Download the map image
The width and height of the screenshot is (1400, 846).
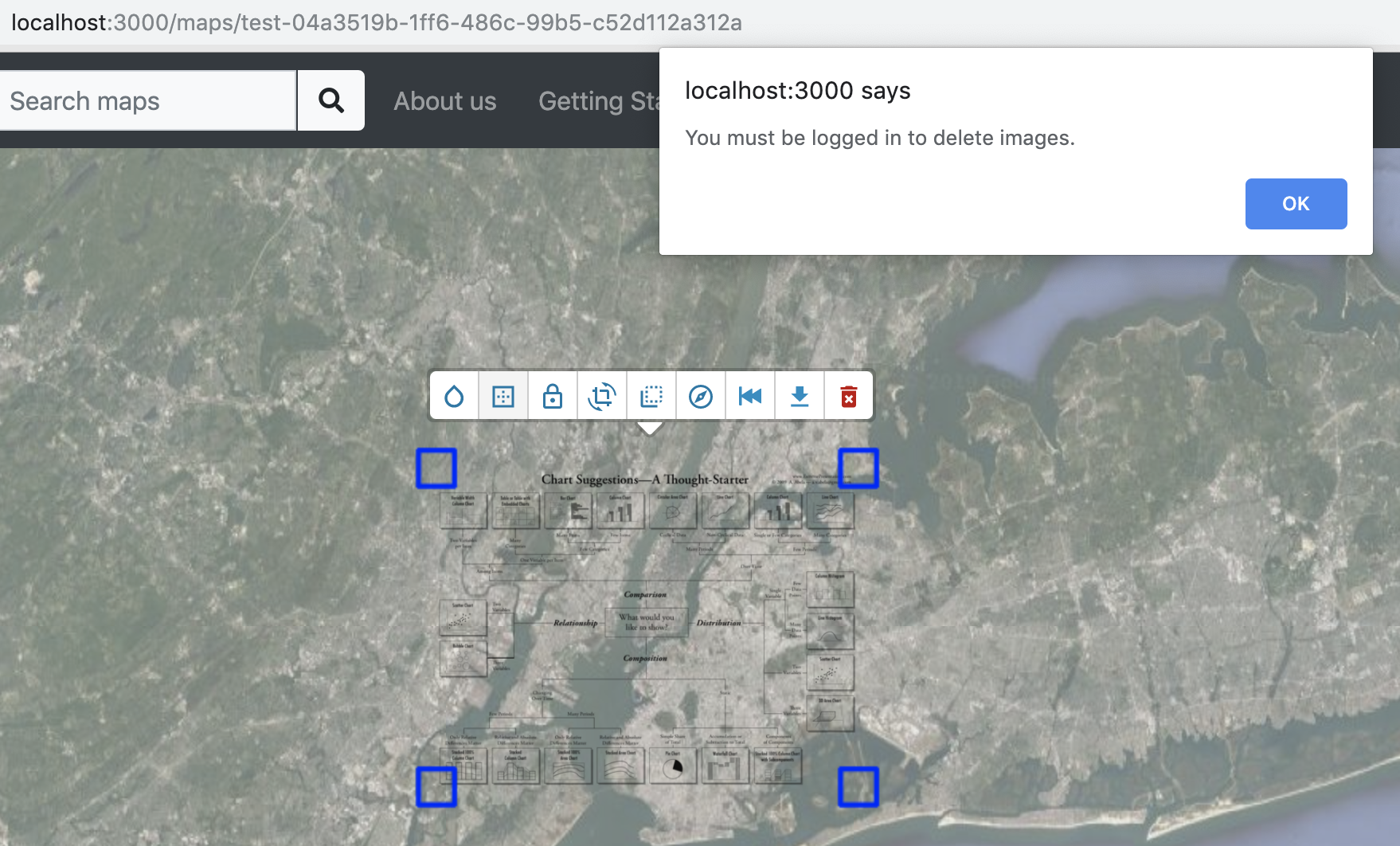(800, 395)
